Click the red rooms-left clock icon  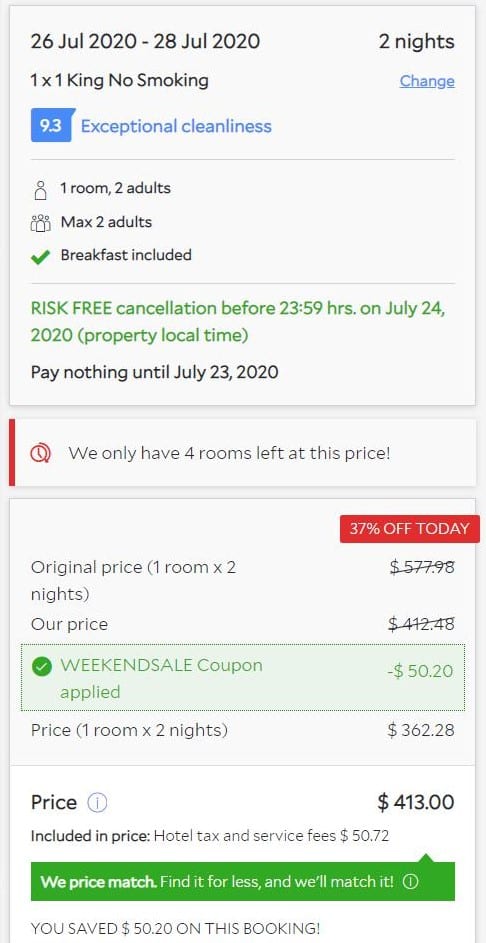[x=41, y=453]
